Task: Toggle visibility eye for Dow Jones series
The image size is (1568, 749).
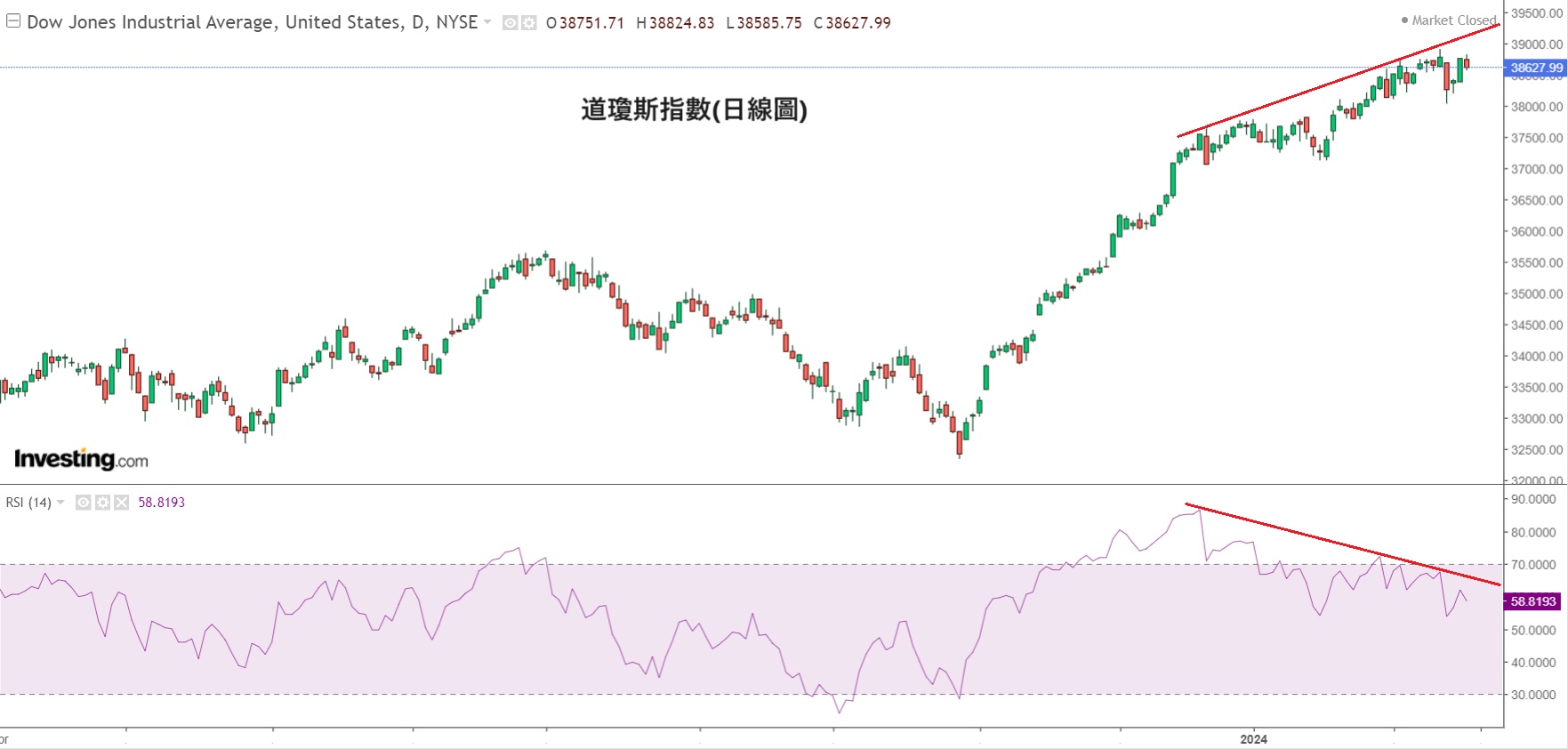Action: pyautogui.click(x=510, y=23)
